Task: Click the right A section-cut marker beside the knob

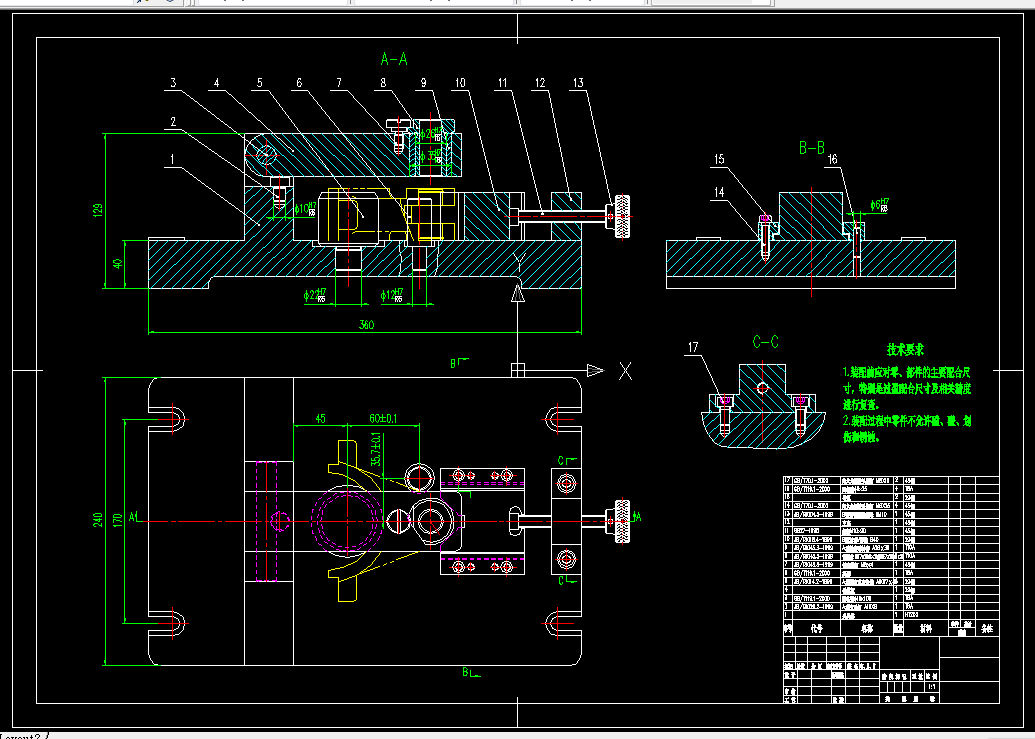Action: 637,517
